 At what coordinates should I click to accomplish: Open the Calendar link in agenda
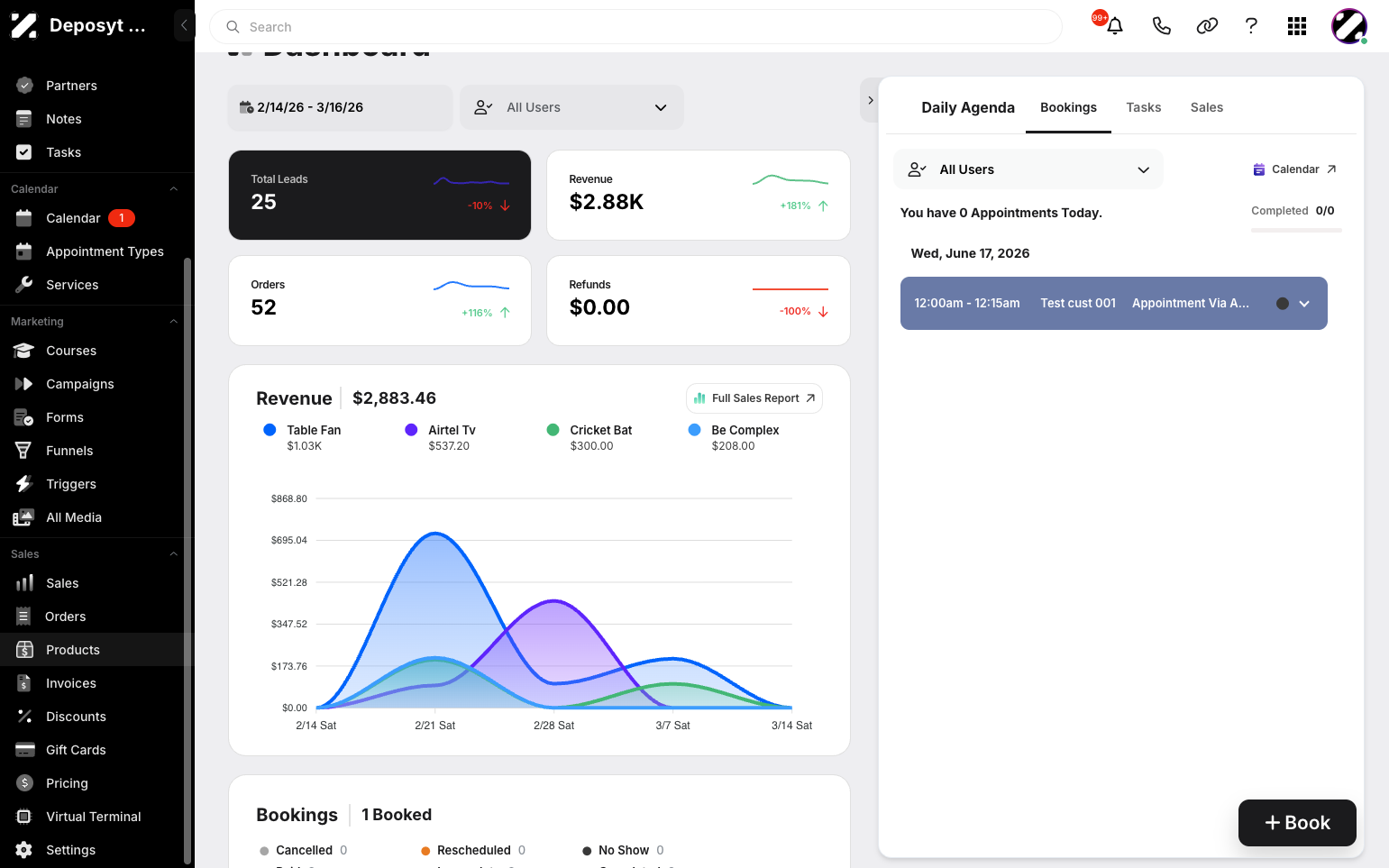coord(1294,169)
